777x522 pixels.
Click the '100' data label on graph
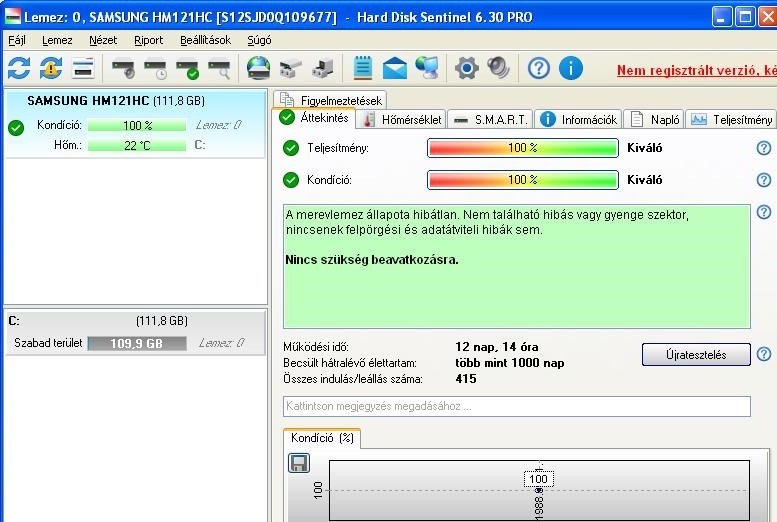(538, 479)
